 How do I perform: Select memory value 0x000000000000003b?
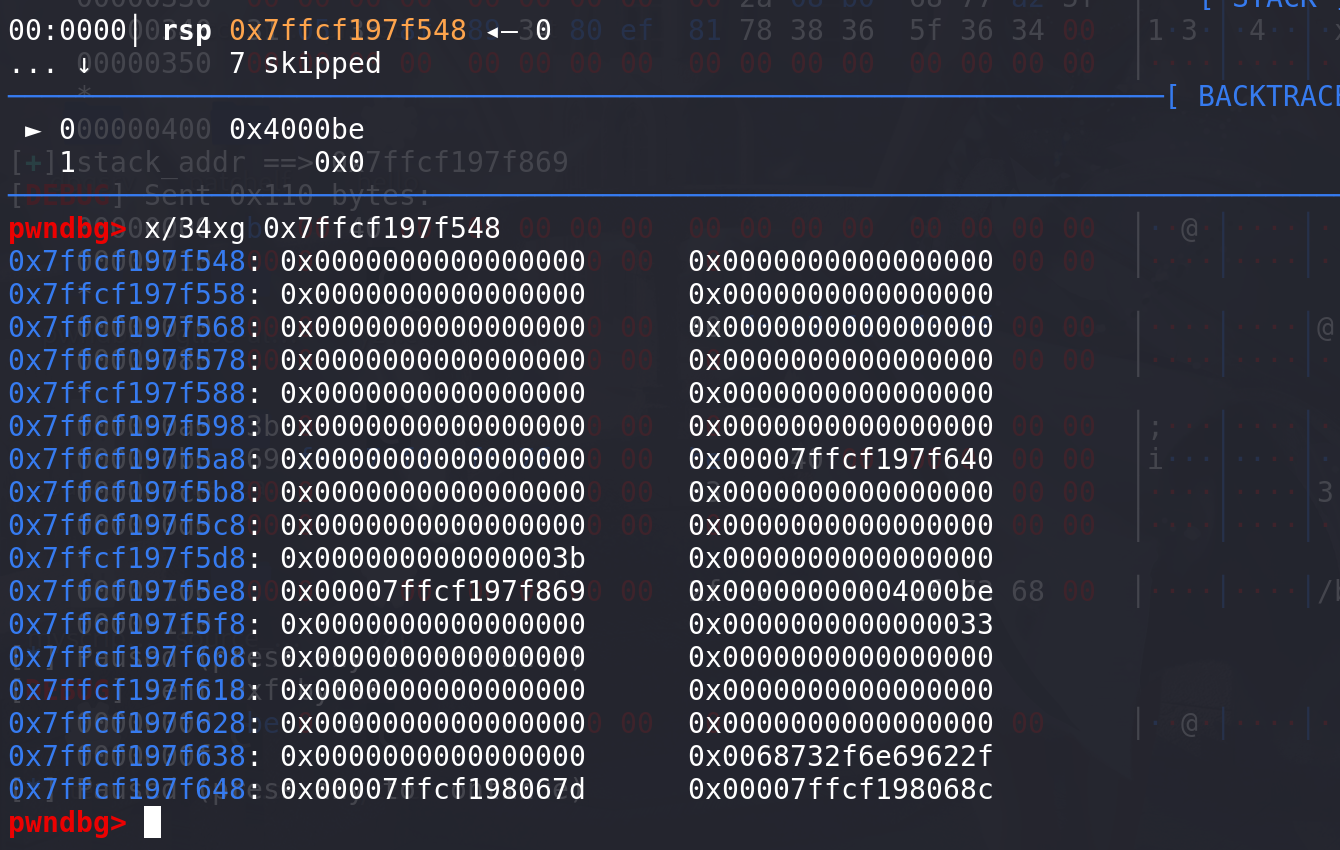click(433, 559)
